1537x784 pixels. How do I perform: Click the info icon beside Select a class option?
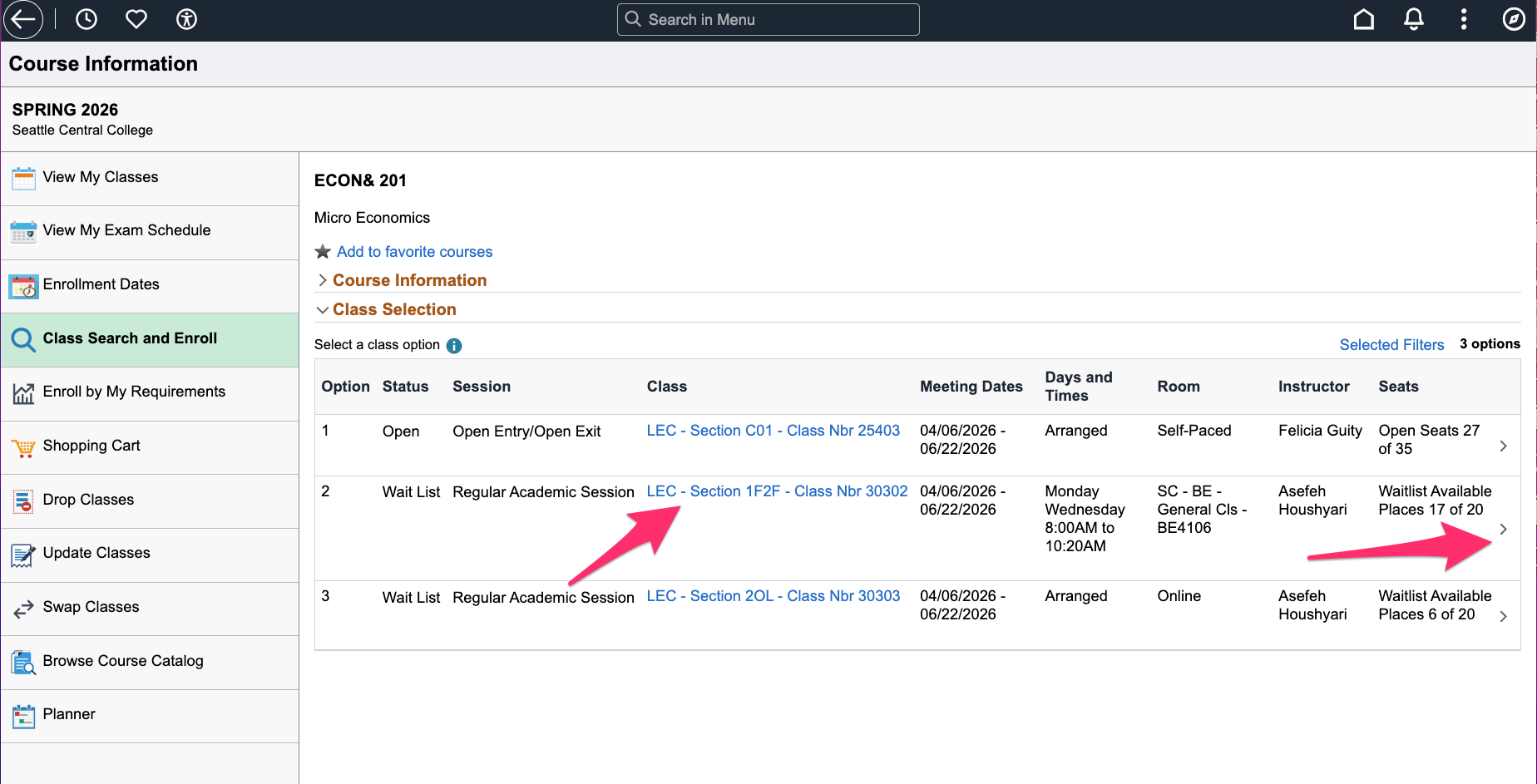pyautogui.click(x=454, y=346)
